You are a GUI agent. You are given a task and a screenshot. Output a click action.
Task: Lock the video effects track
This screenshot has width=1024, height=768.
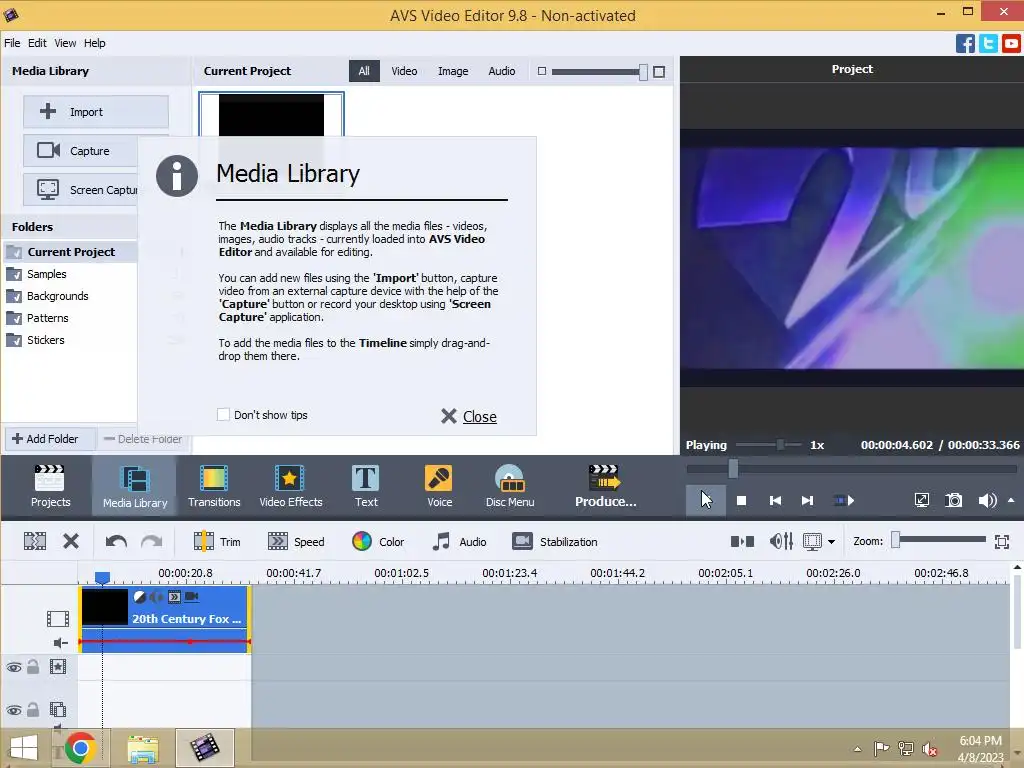[33, 667]
